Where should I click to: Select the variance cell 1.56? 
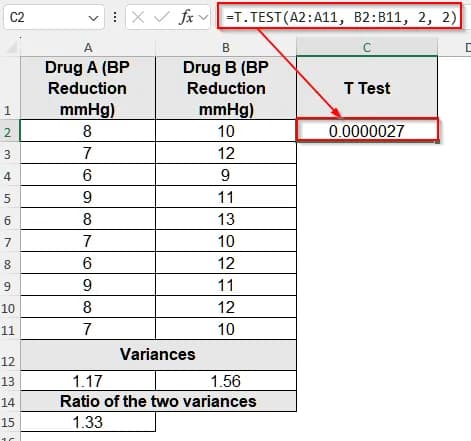click(226, 381)
